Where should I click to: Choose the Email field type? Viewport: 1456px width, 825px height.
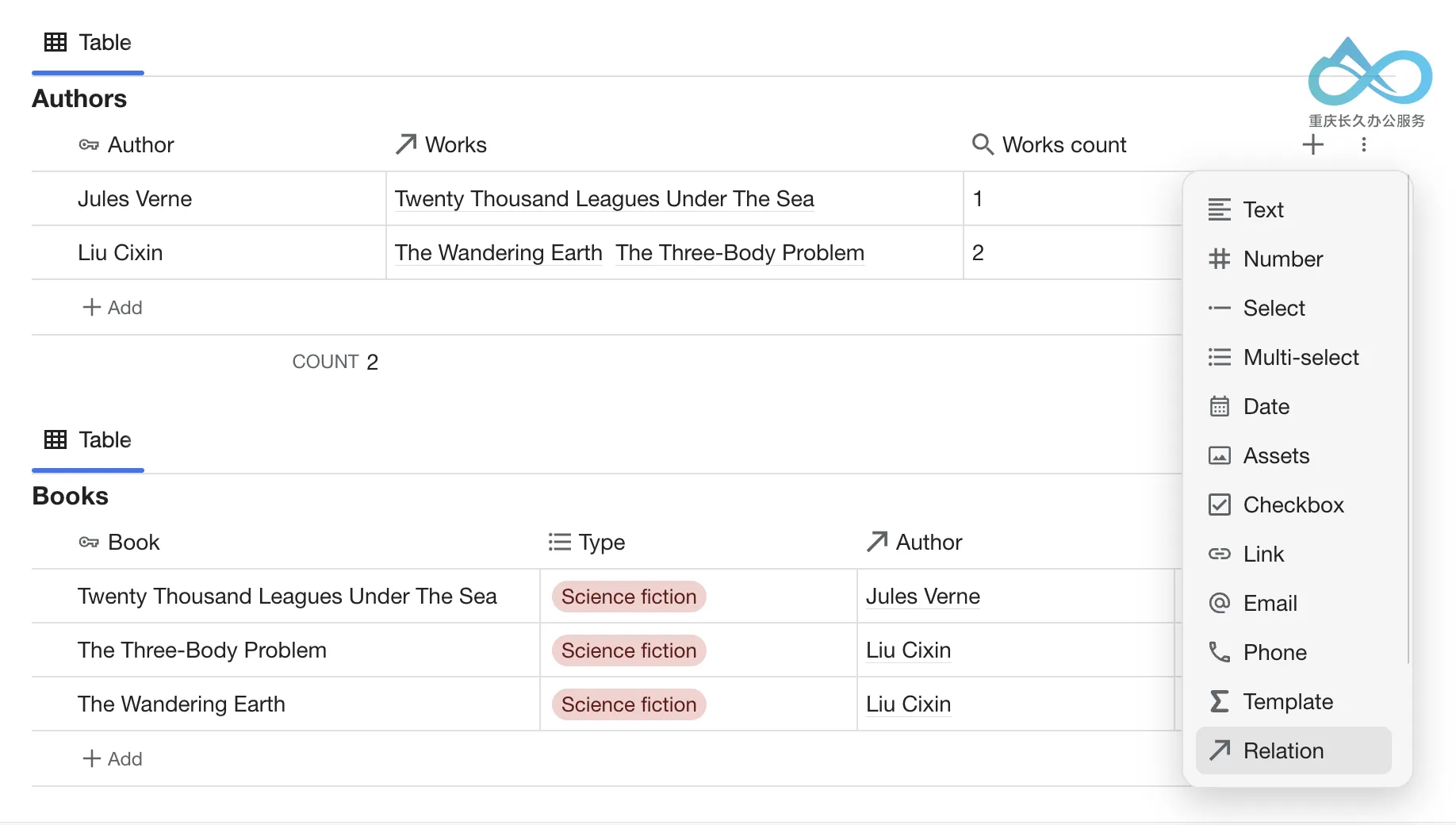pyautogui.click(x=1293, y=603)
